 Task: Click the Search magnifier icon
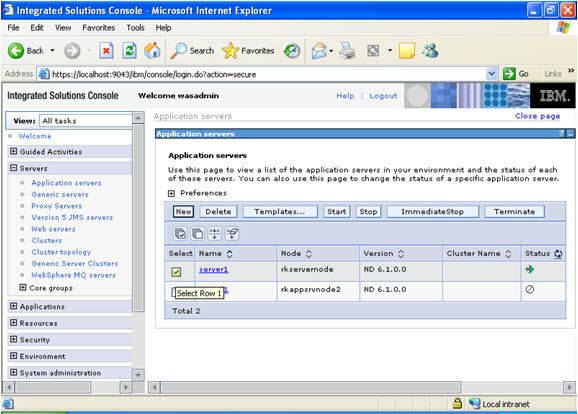pyautogui.click(x=178, y=51)
